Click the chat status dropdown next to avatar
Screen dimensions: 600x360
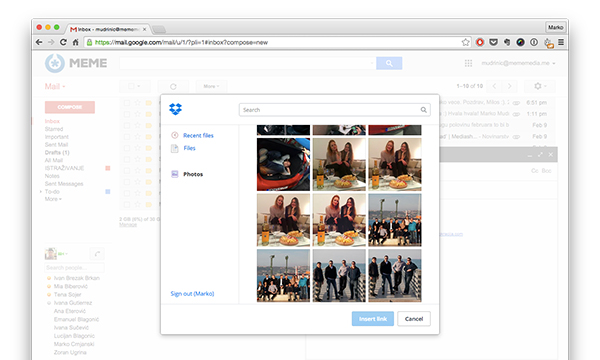click(x=63, y=254)
